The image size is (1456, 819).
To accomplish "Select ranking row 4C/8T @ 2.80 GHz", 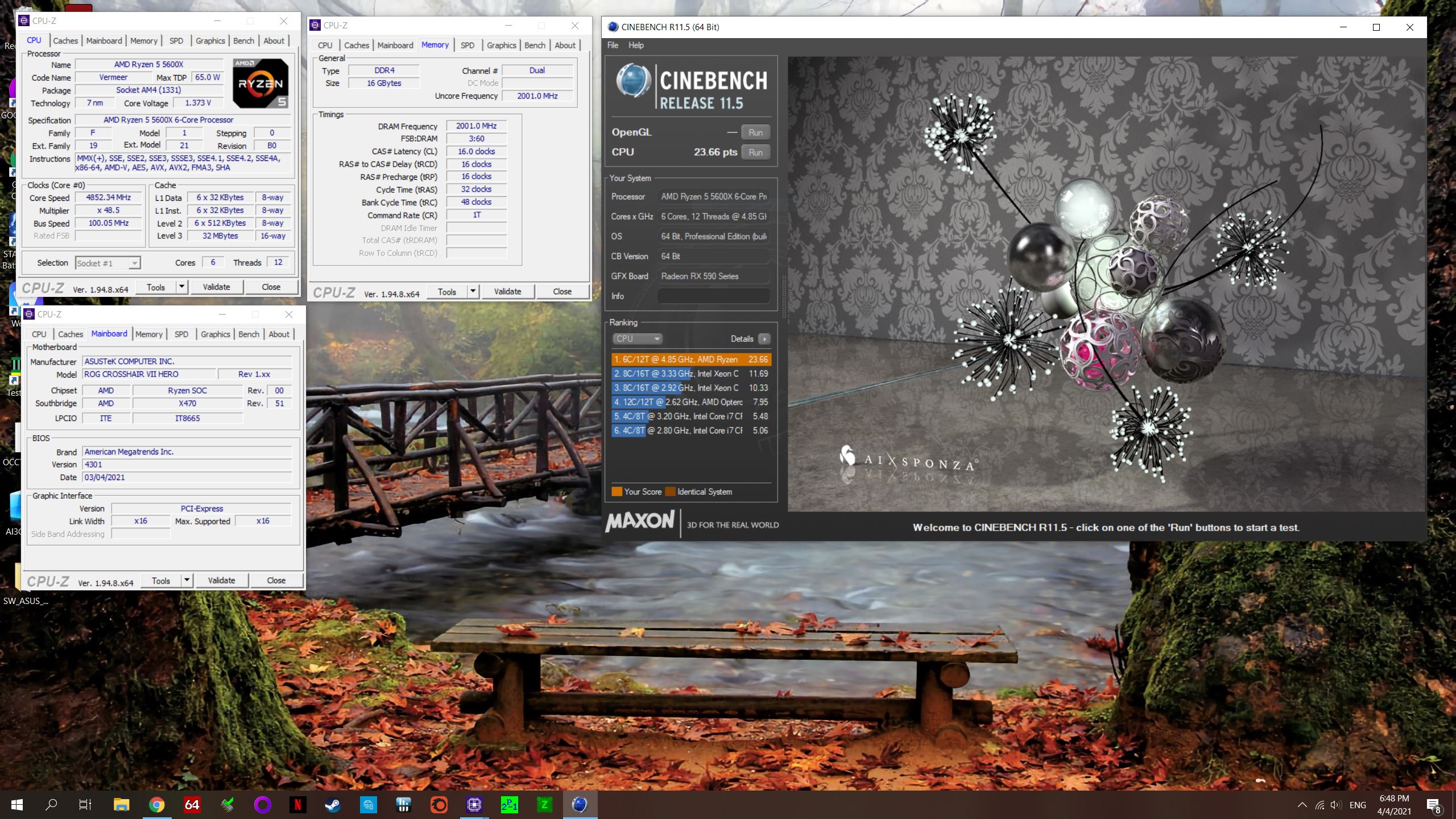I will tap(691, 431).
